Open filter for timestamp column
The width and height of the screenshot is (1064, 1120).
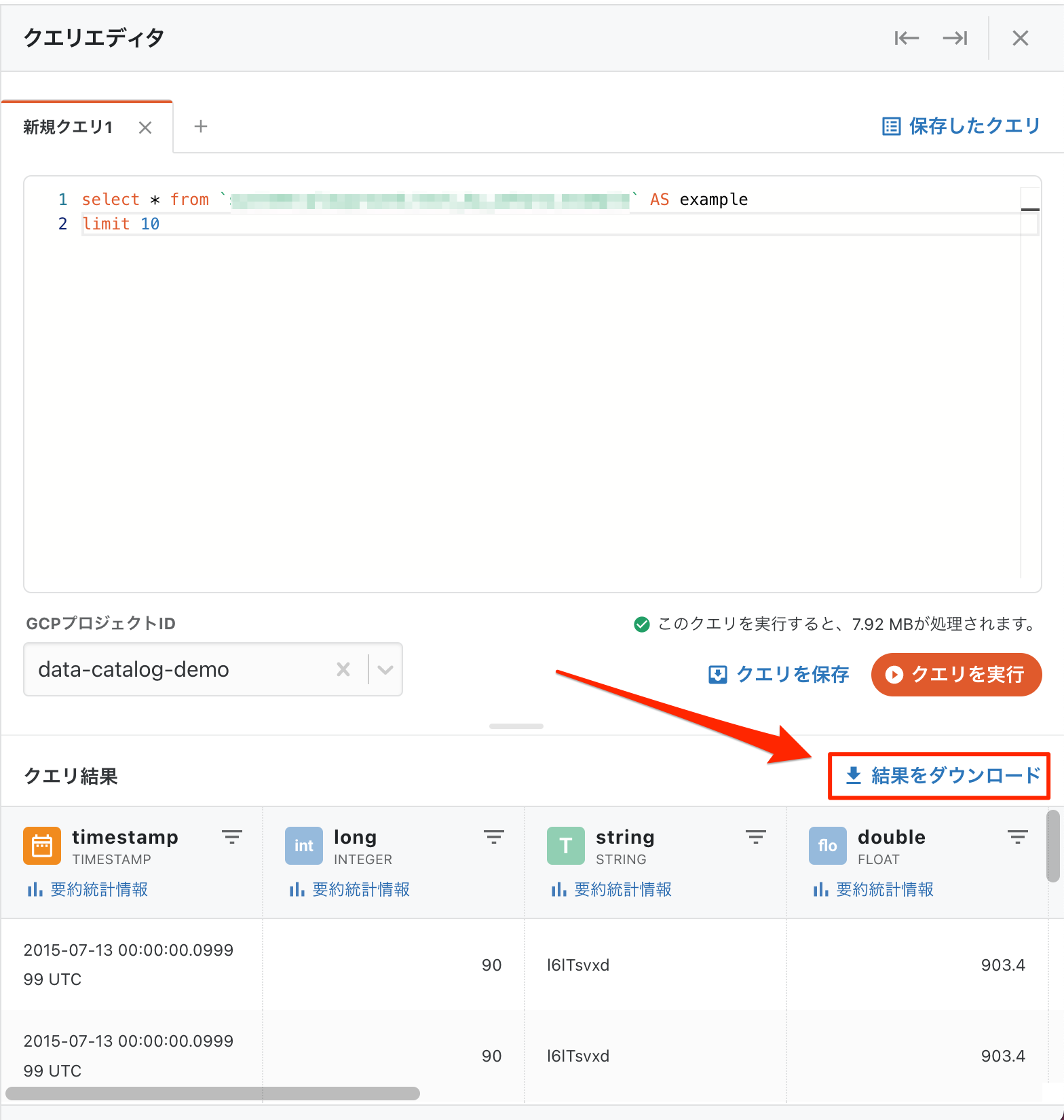[x=232, y=837]
